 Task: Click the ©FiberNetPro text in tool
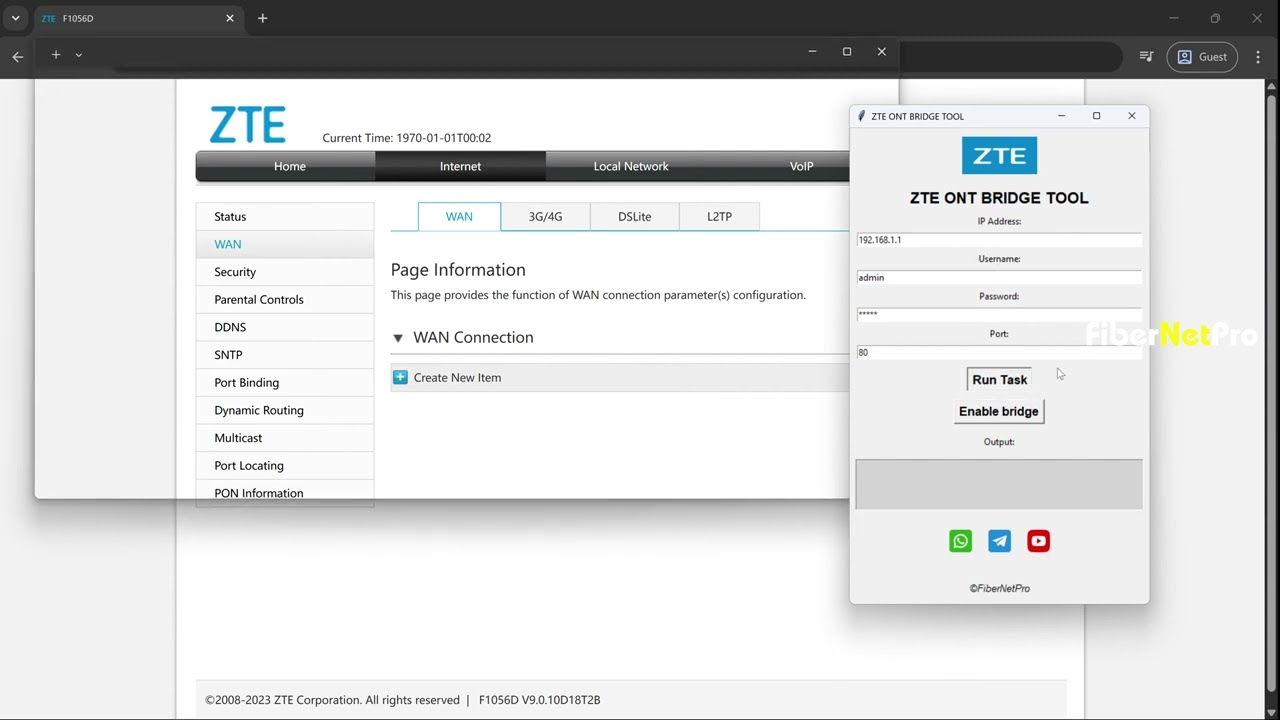(999, 588)
